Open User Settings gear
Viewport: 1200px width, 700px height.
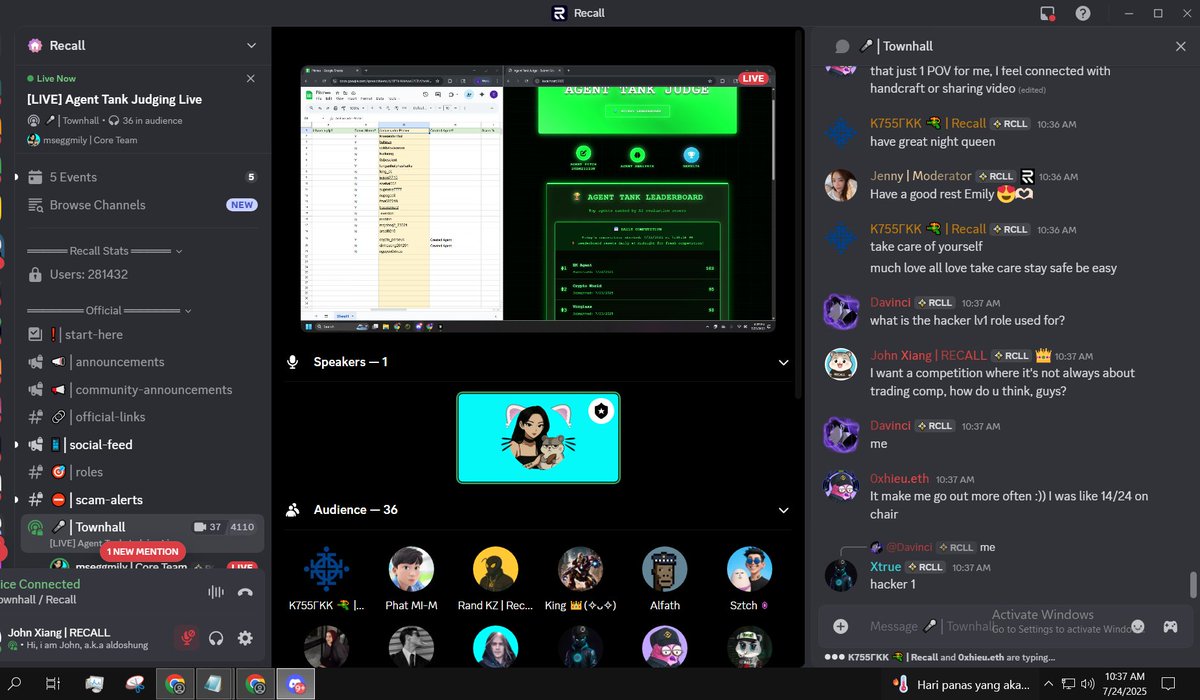click(245, 638)
